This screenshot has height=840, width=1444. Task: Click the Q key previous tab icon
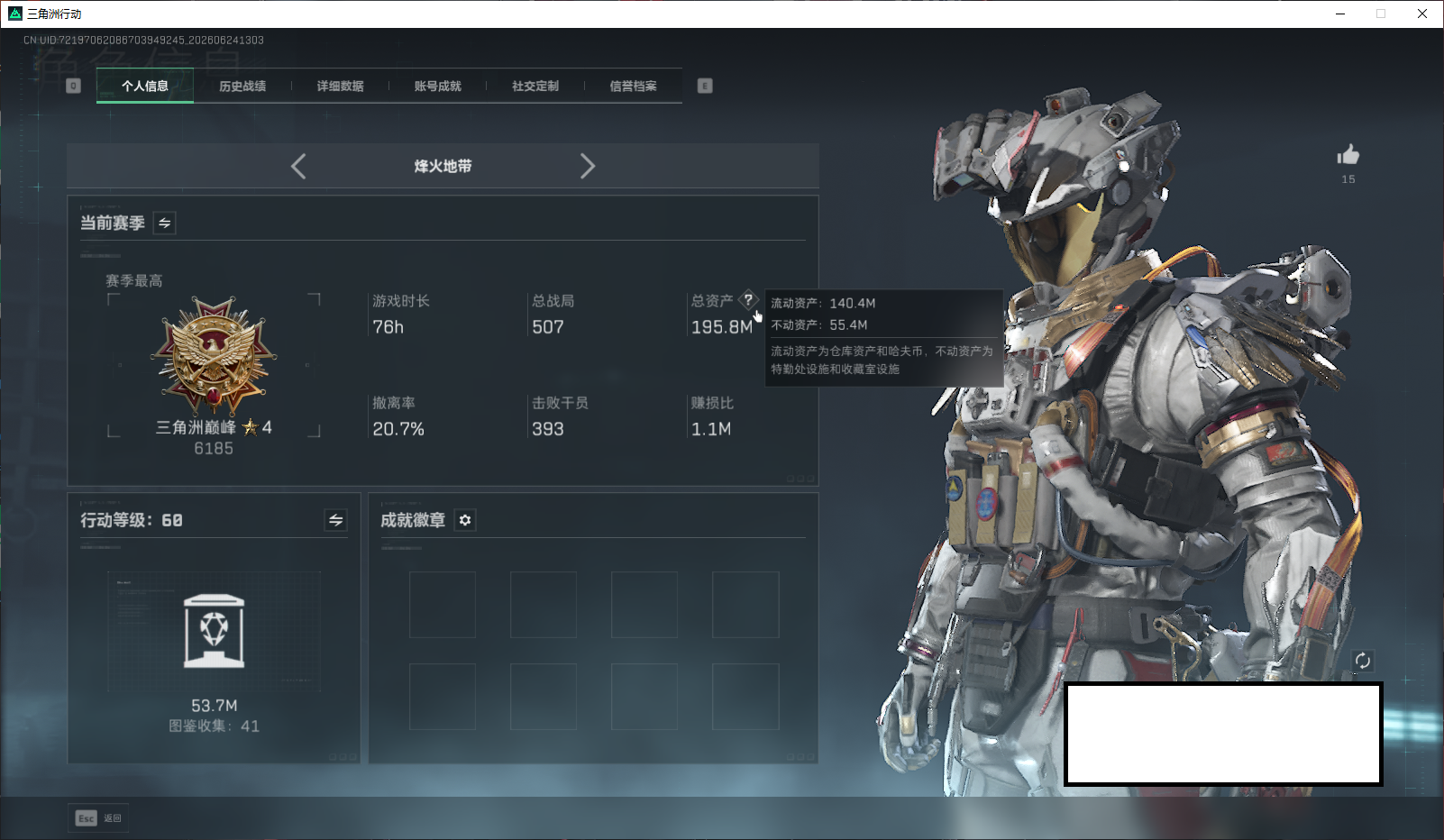(74, 86)
